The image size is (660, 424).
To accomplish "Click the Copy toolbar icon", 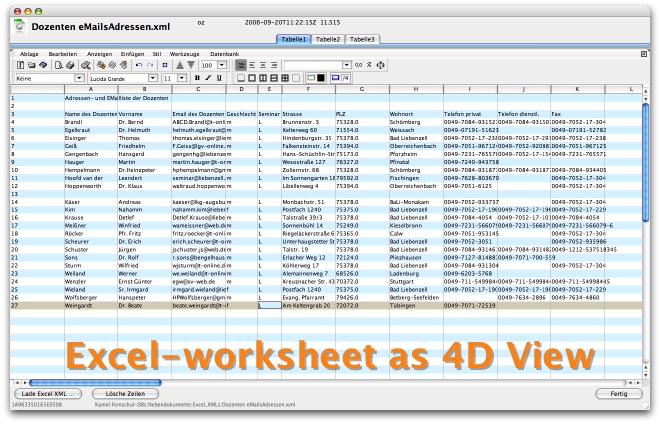I will point(112,65).
